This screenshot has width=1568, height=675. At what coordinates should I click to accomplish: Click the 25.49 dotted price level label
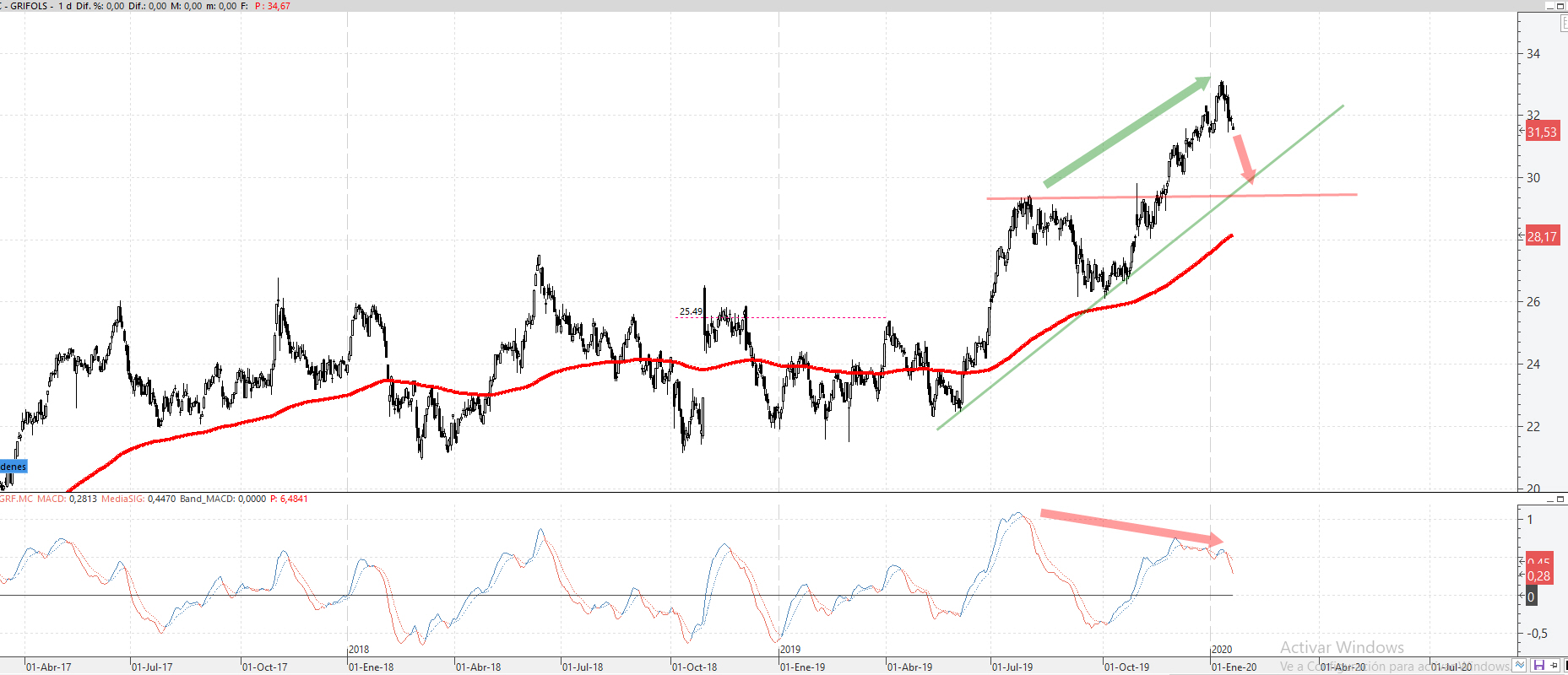coord(691,311)
